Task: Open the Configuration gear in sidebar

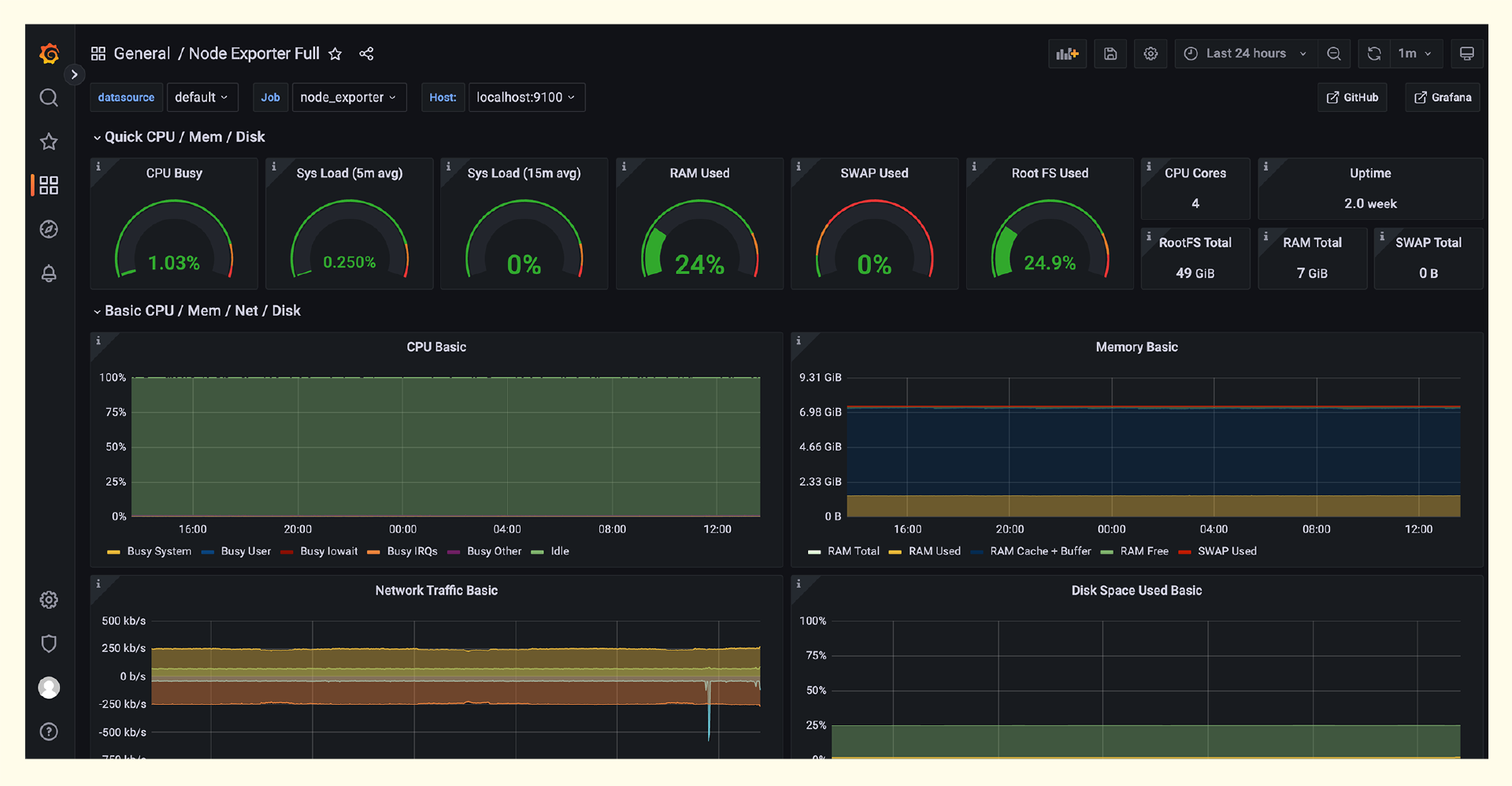Action: click(49, 600)
